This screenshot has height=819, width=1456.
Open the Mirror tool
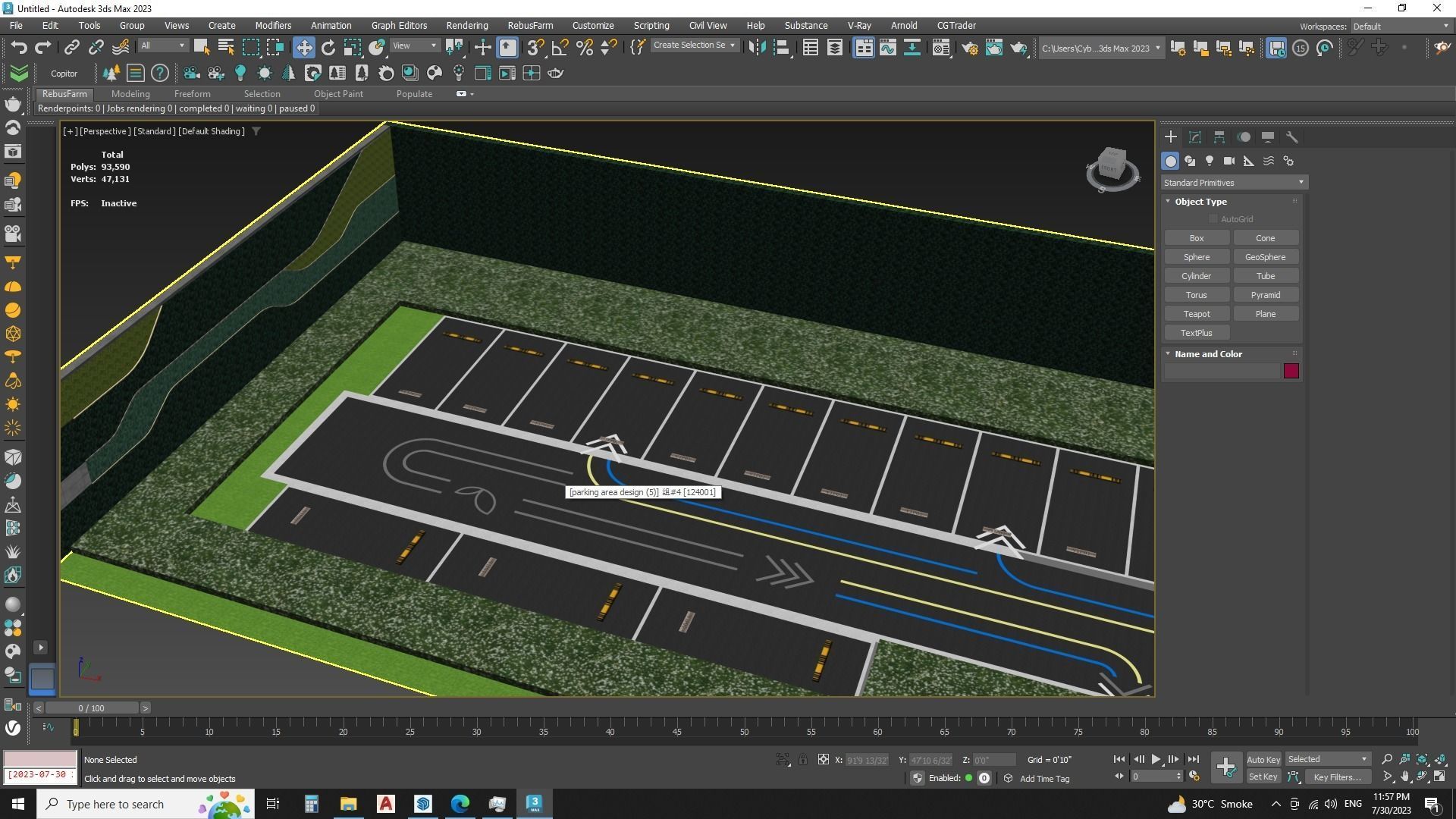coord(757,48)
